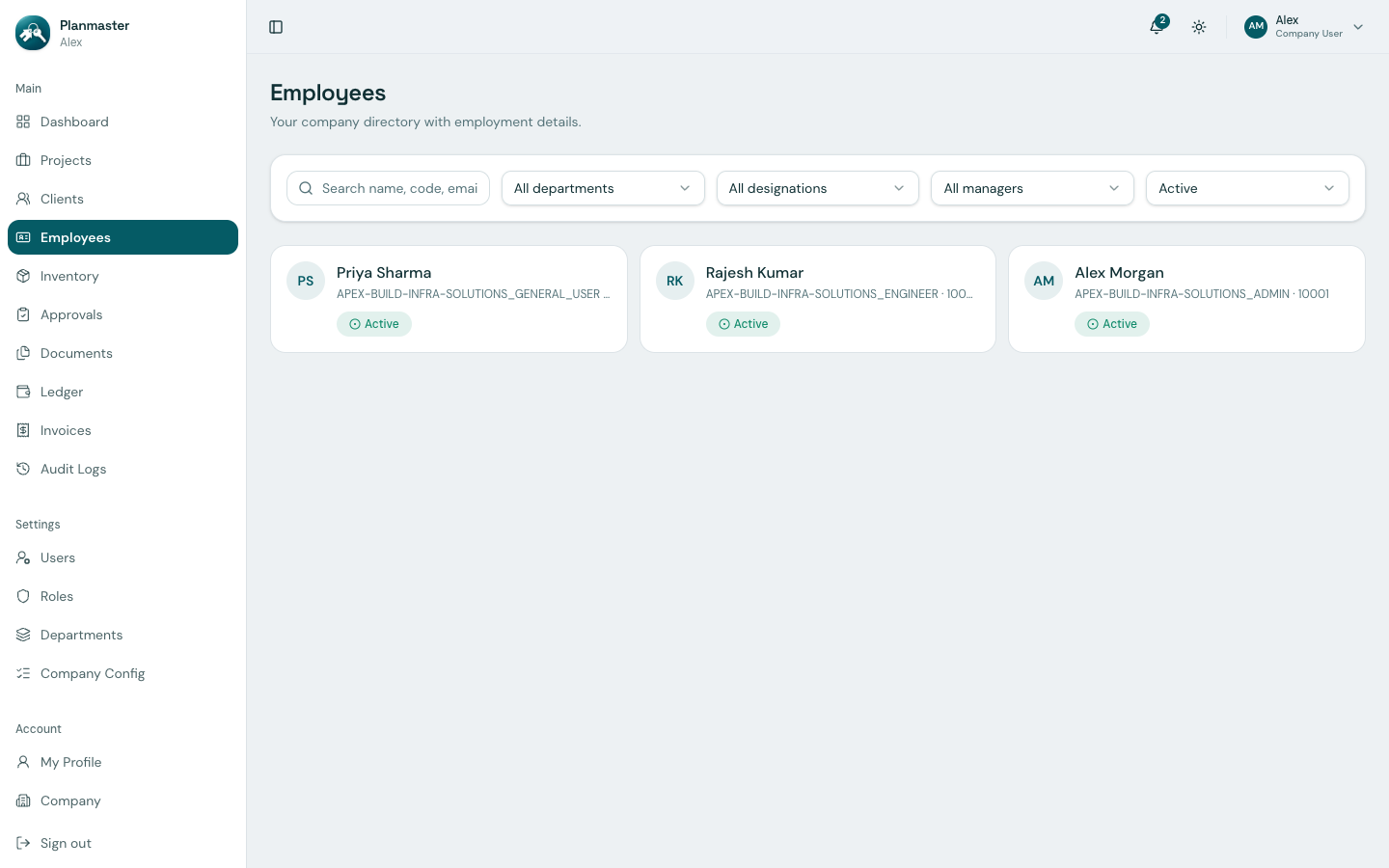Click the Documents files icon

[x=23, y=353]
